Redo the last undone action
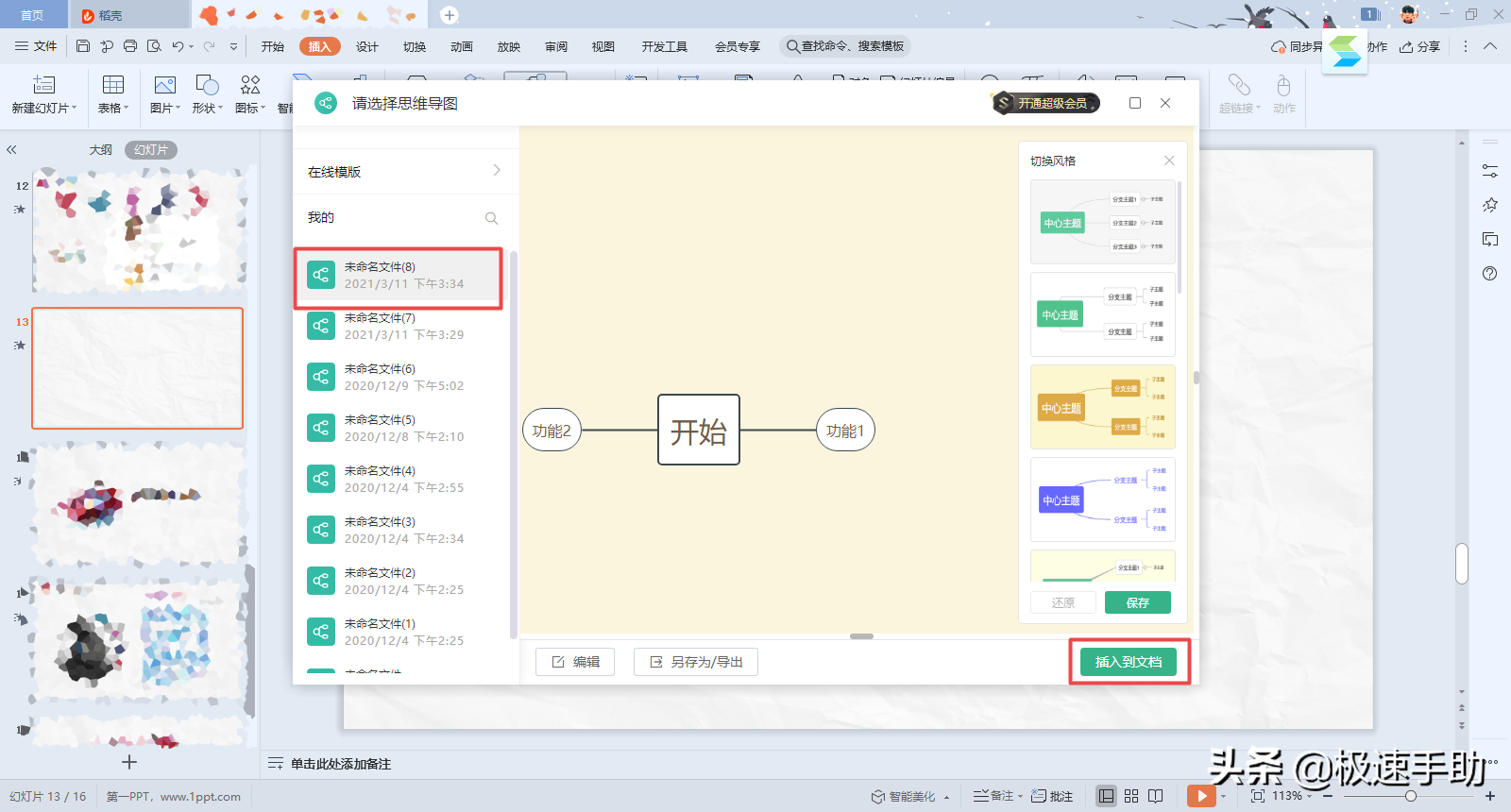 click(209, 46)
